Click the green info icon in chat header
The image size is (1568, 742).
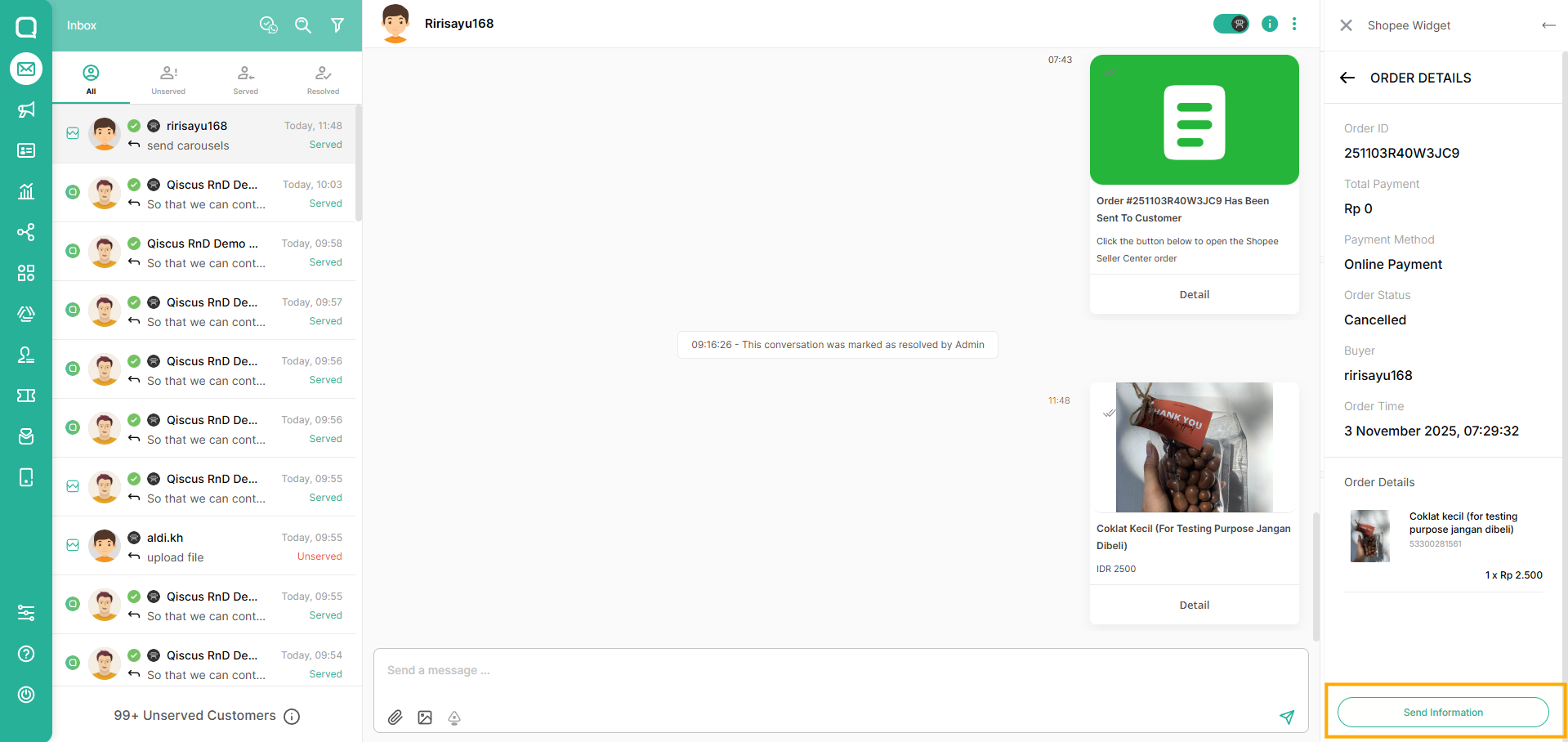click(1269, 24)
